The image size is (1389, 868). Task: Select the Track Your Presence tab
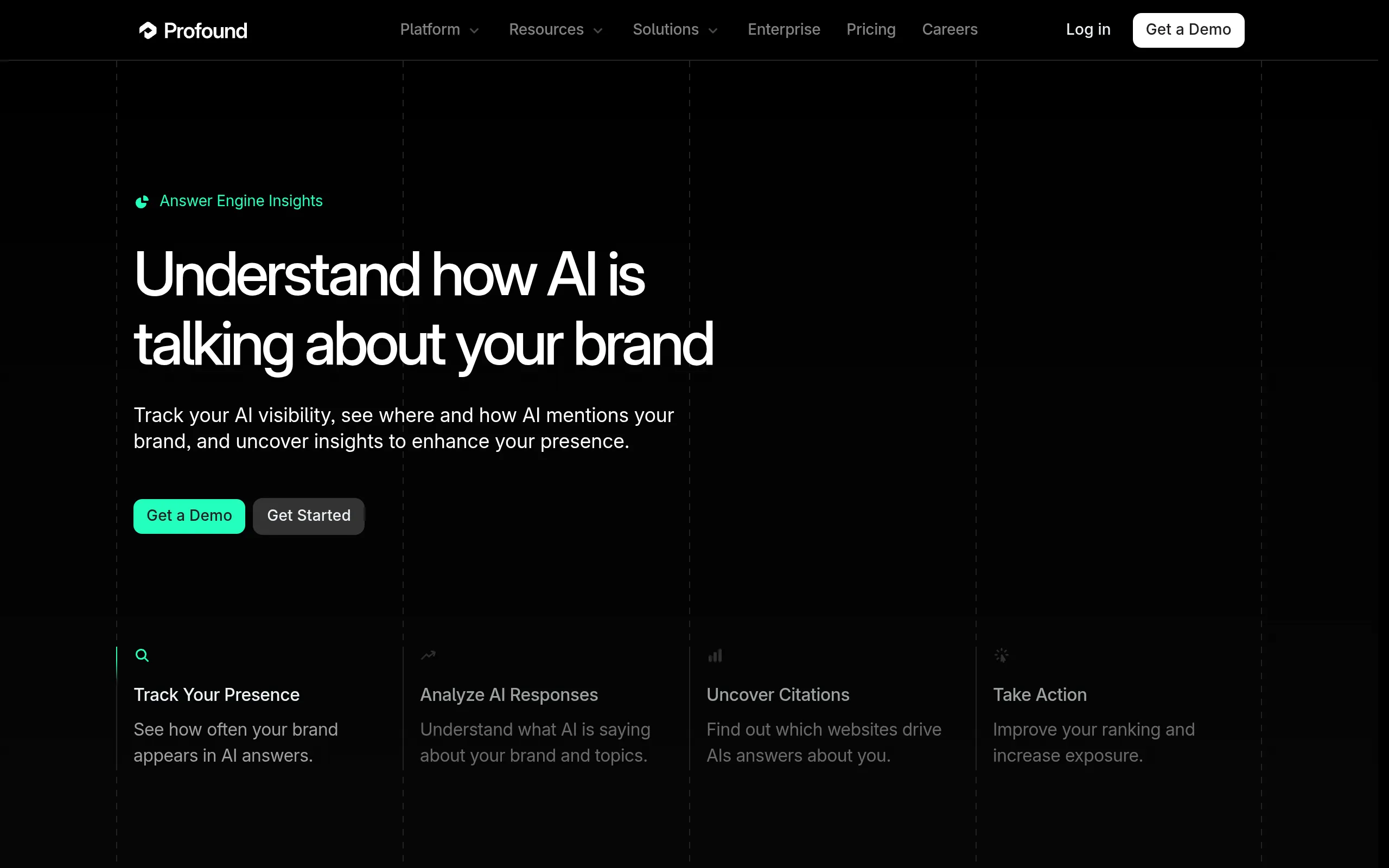tap(216, 694)
